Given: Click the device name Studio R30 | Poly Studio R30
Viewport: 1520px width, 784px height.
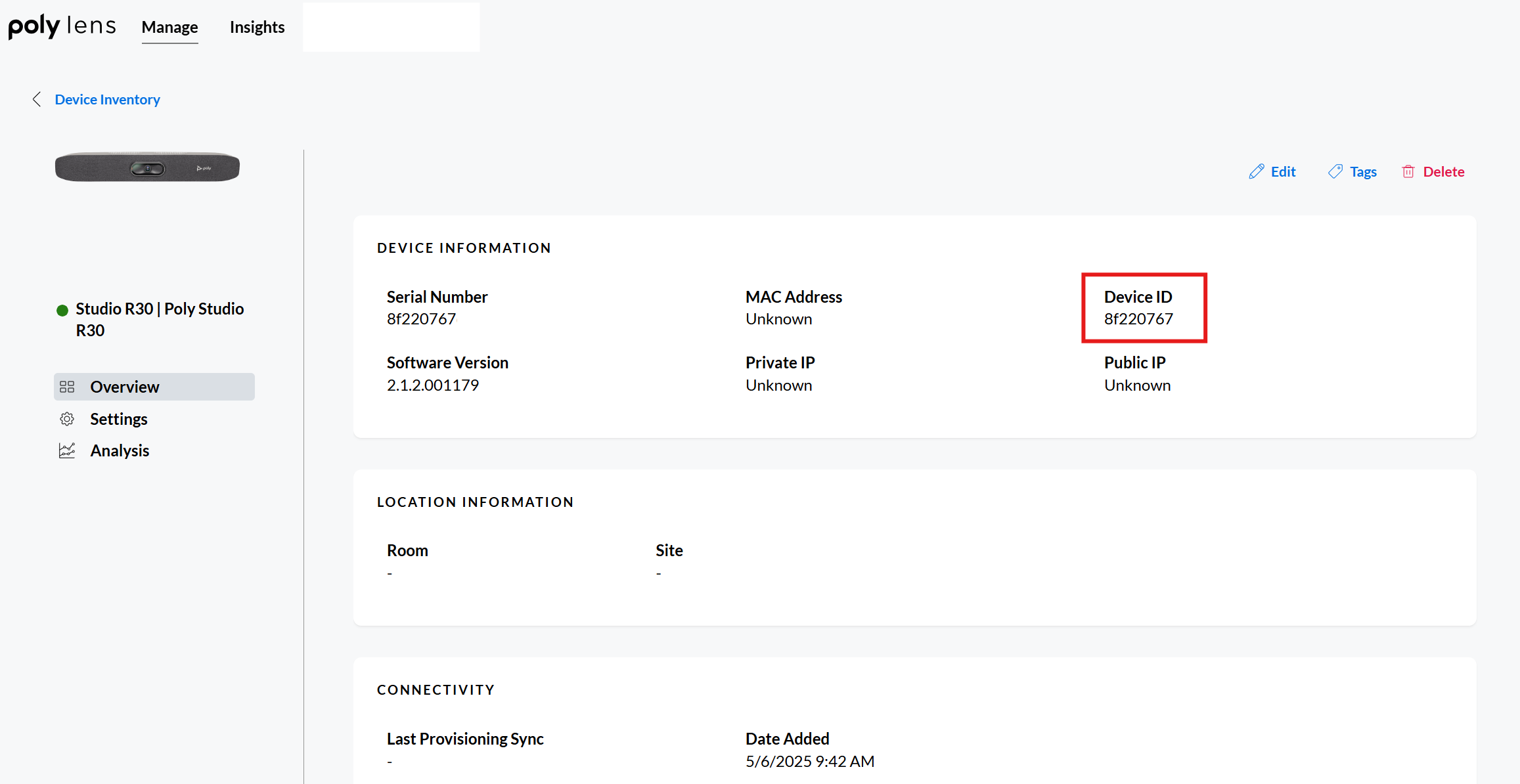Looking at the screenshot, I should click(160, 319).
